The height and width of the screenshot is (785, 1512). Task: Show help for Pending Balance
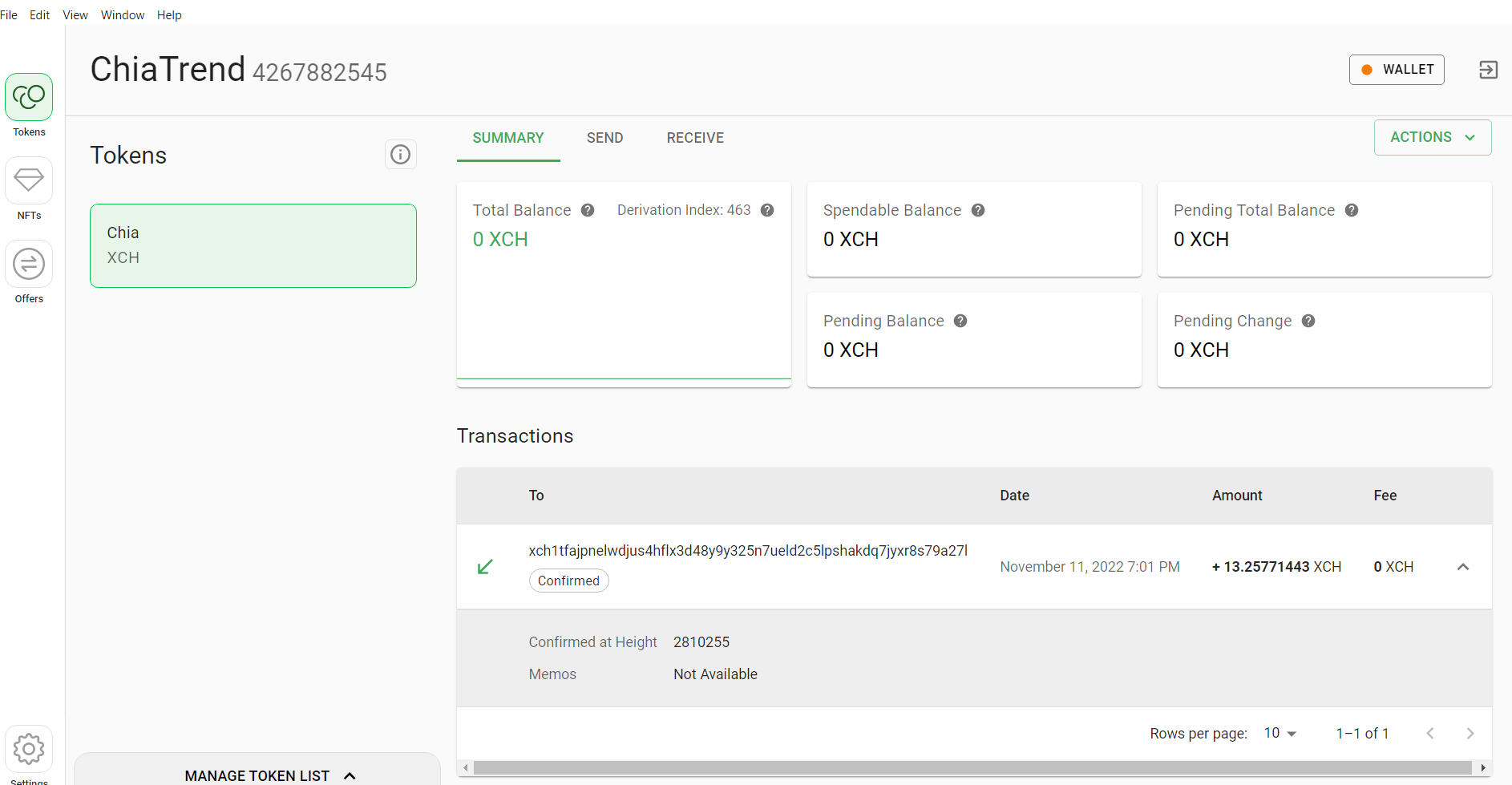(x=960, y=321)
